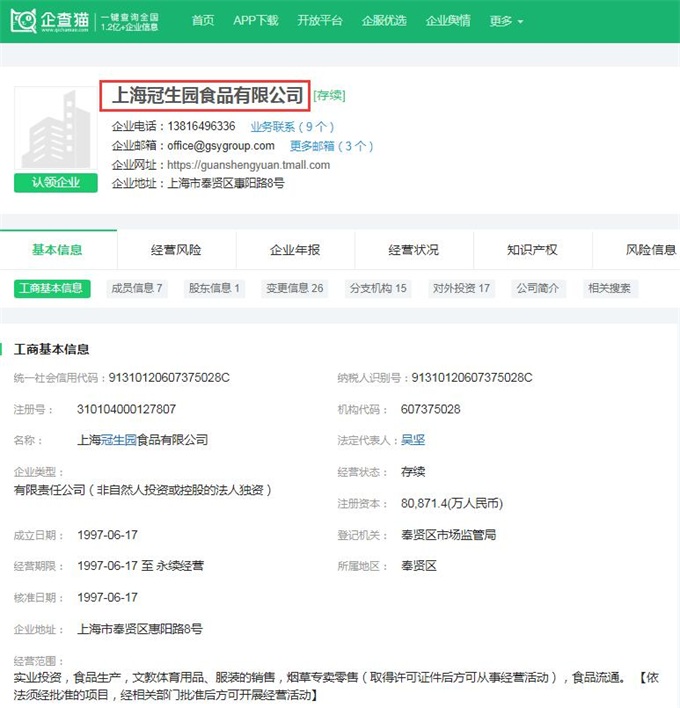Image resolution: width=680 pixels, height=708 pixels.
Task: Click the 冠生园 highlighted name link
Action: (x=119, y=440)
